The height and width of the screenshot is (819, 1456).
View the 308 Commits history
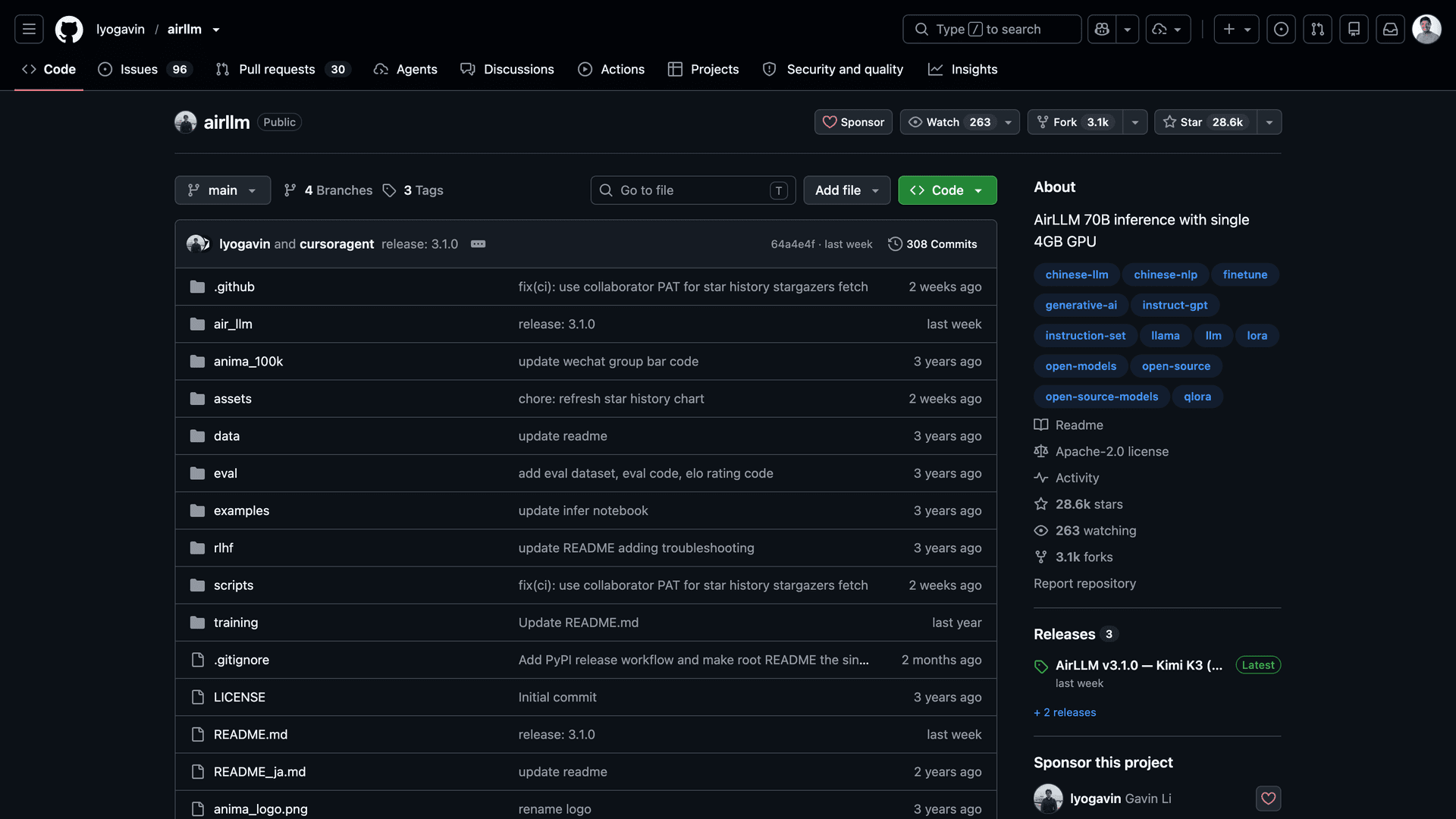tap(933, 244)
